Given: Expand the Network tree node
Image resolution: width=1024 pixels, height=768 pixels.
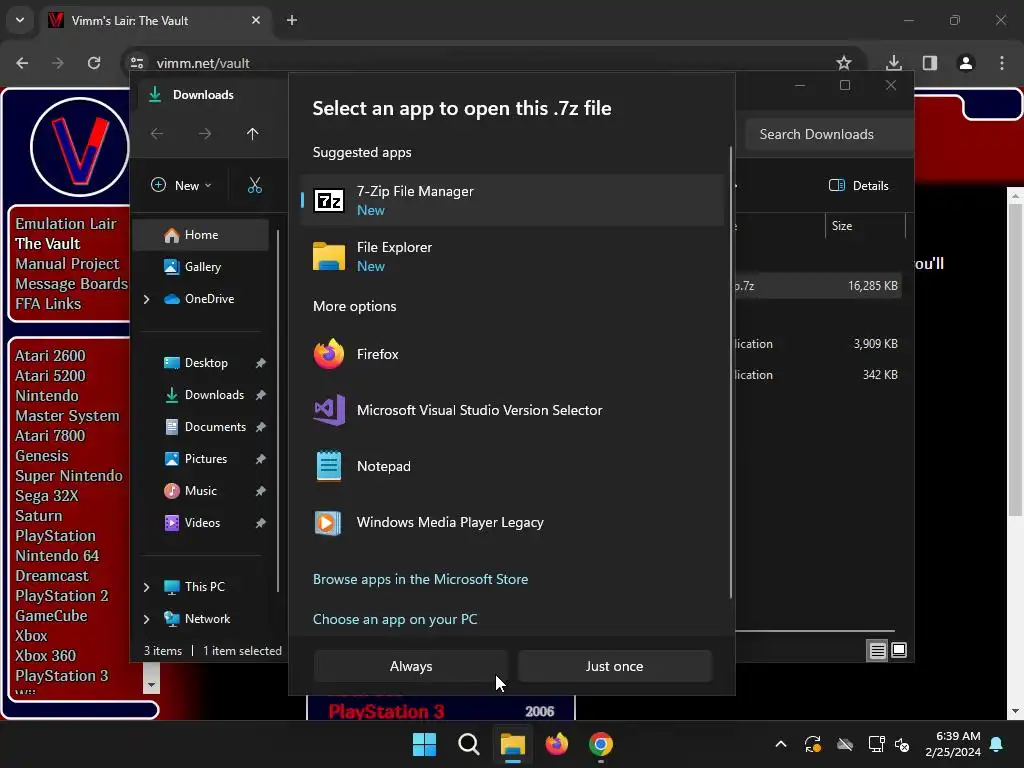Looking at the screenshot, I should coord(146,619).
